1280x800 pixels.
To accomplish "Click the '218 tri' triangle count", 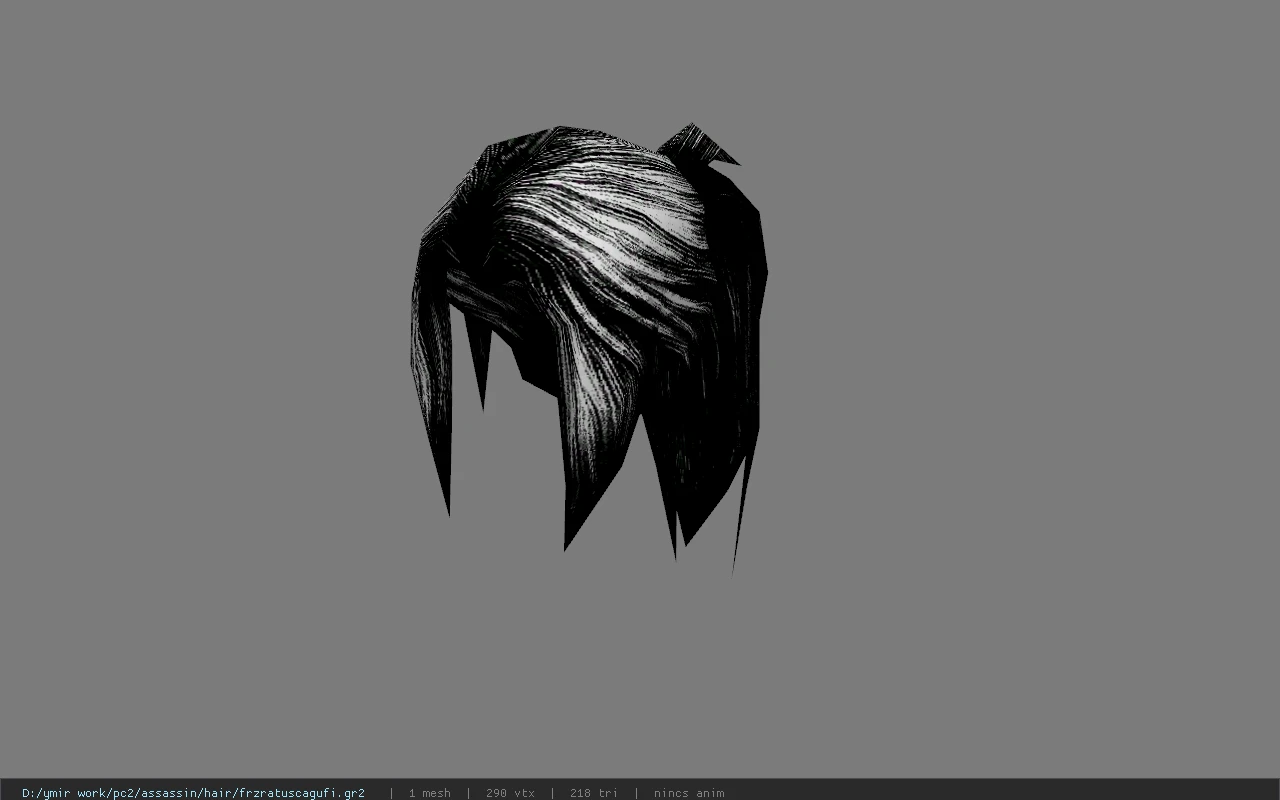I will click(594, 793).
